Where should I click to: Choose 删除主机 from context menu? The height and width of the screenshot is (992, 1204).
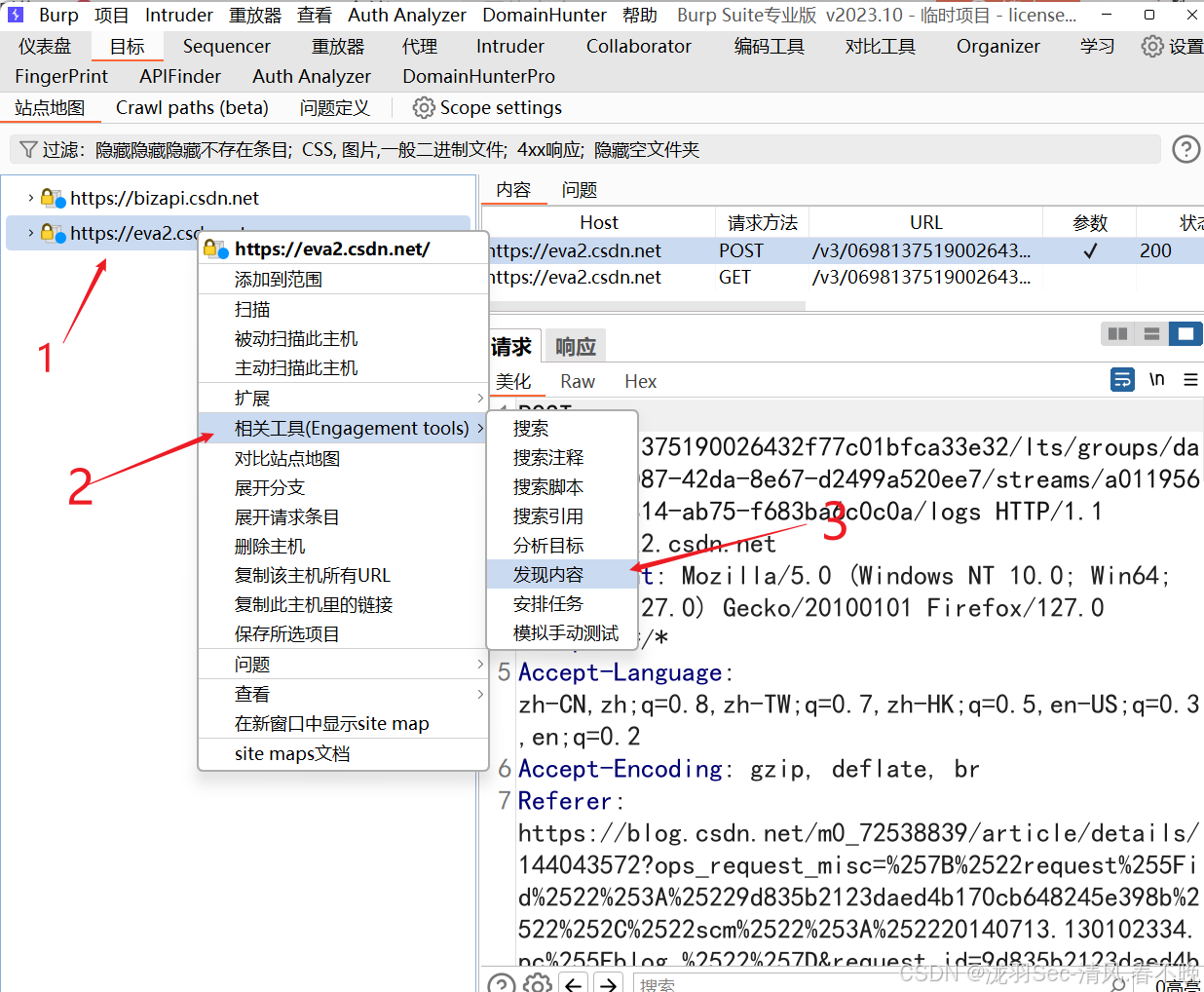pyautogui.click(x=343, y=546)
